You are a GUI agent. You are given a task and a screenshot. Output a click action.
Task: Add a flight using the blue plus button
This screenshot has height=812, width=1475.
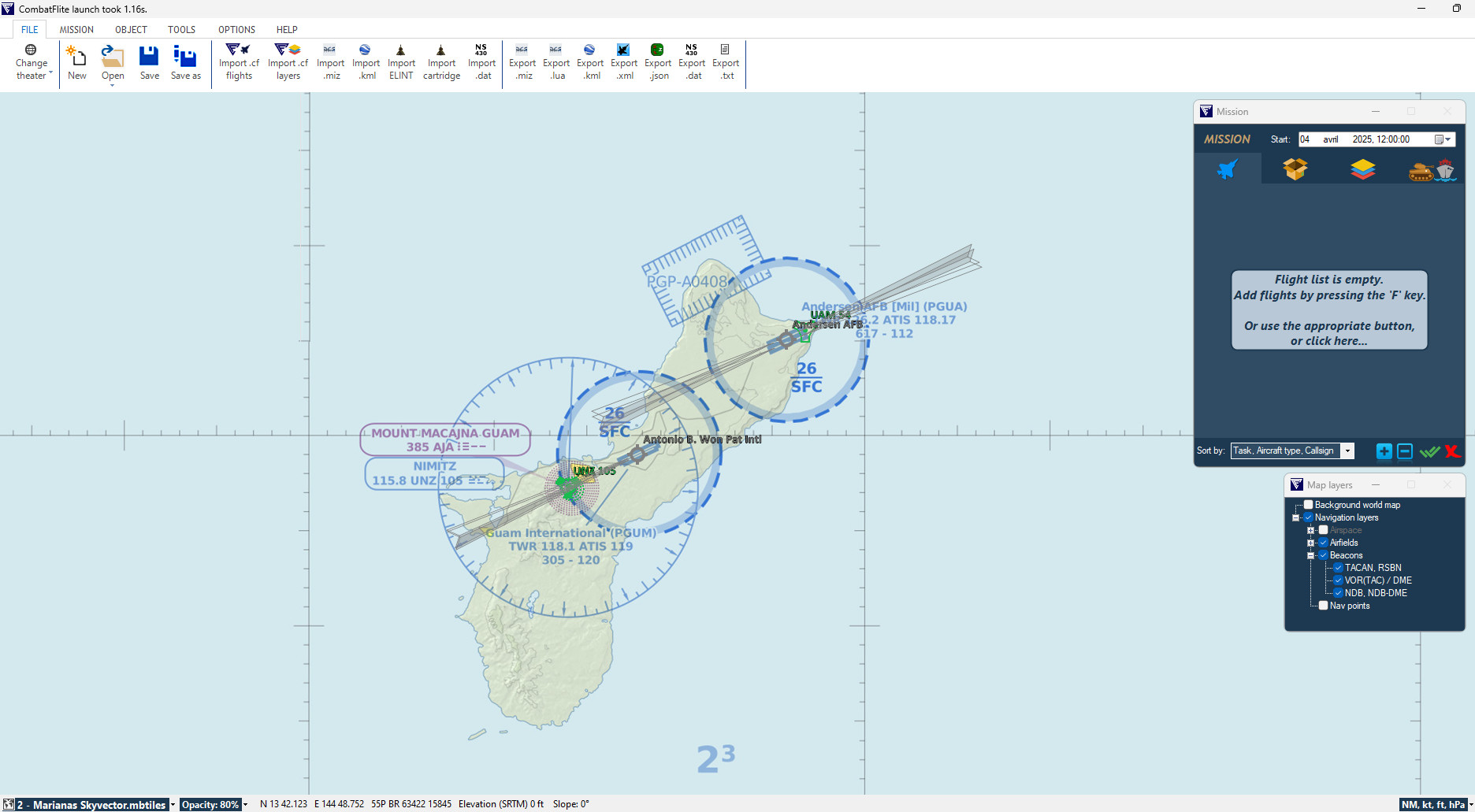pyautogui.click(x=1384, y=451)
